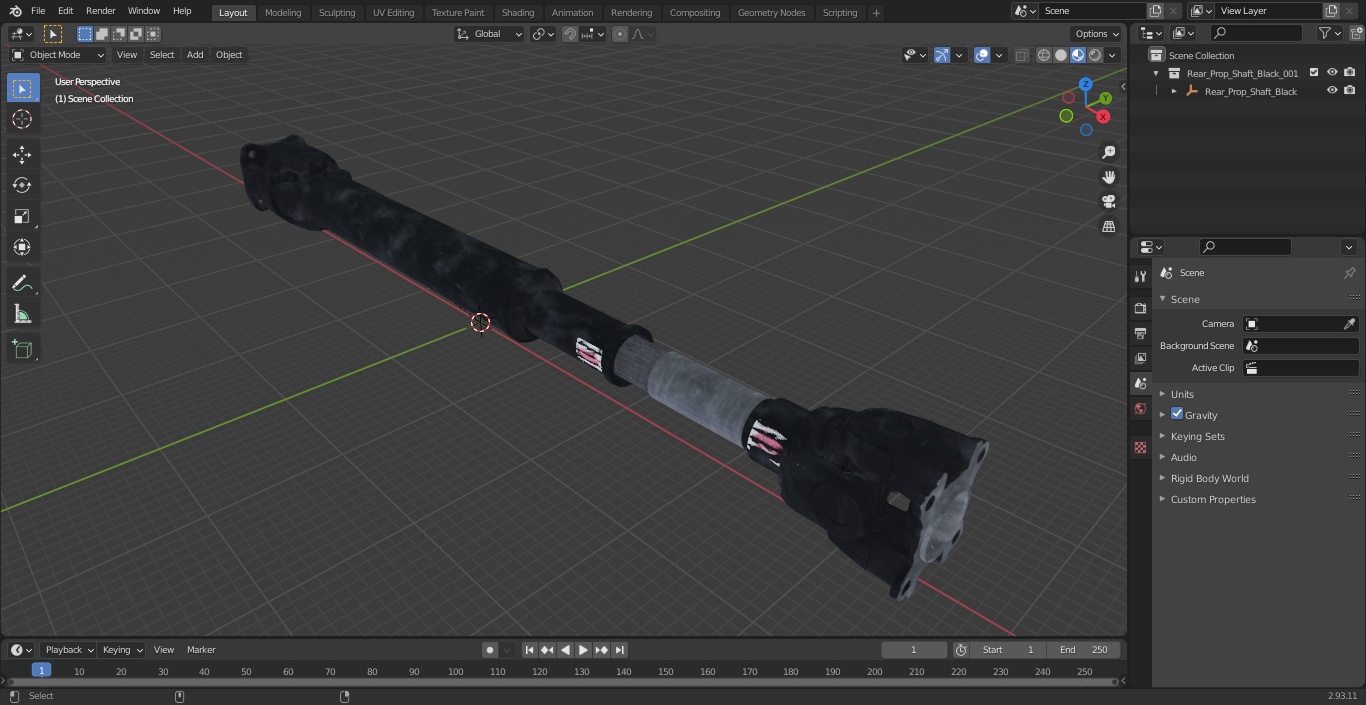Expand the Custom Properties panel
1366x705 pixels.
(x=1213, y=499)
